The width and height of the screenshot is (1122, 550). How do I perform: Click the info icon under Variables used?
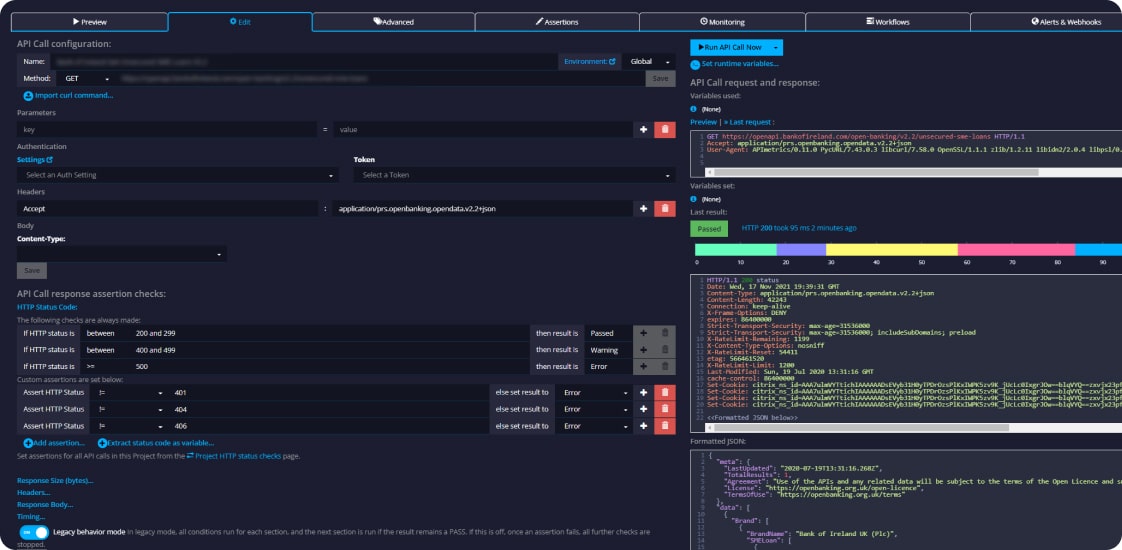694,109
